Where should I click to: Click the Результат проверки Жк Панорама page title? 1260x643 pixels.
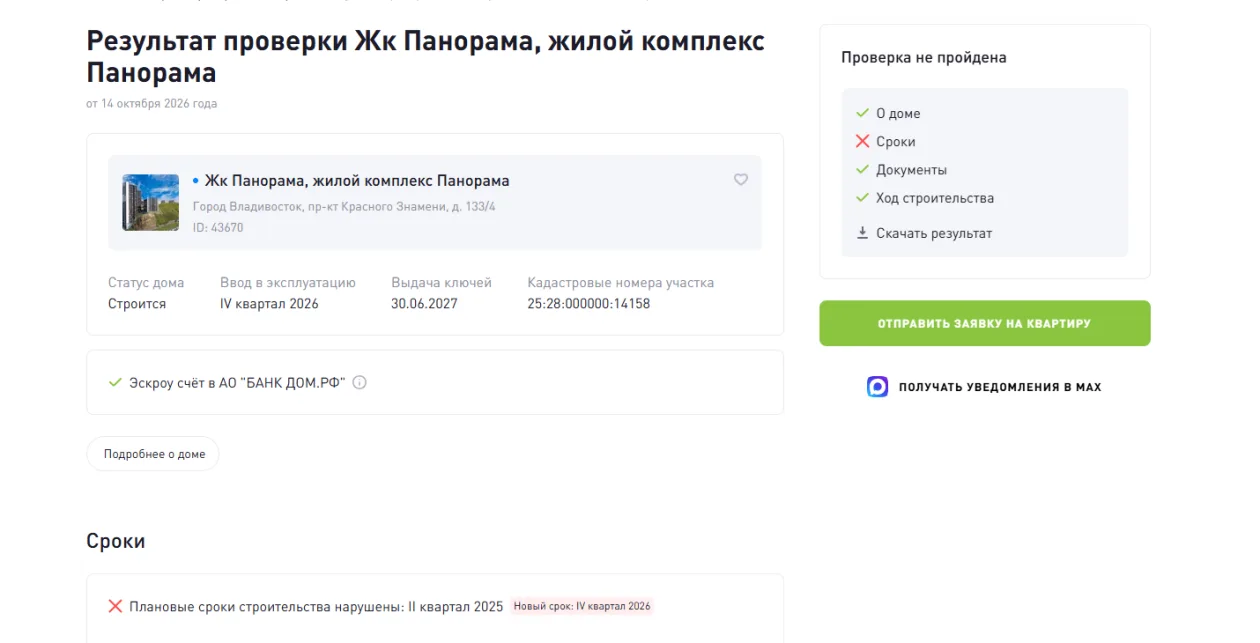tap(425, 57)
